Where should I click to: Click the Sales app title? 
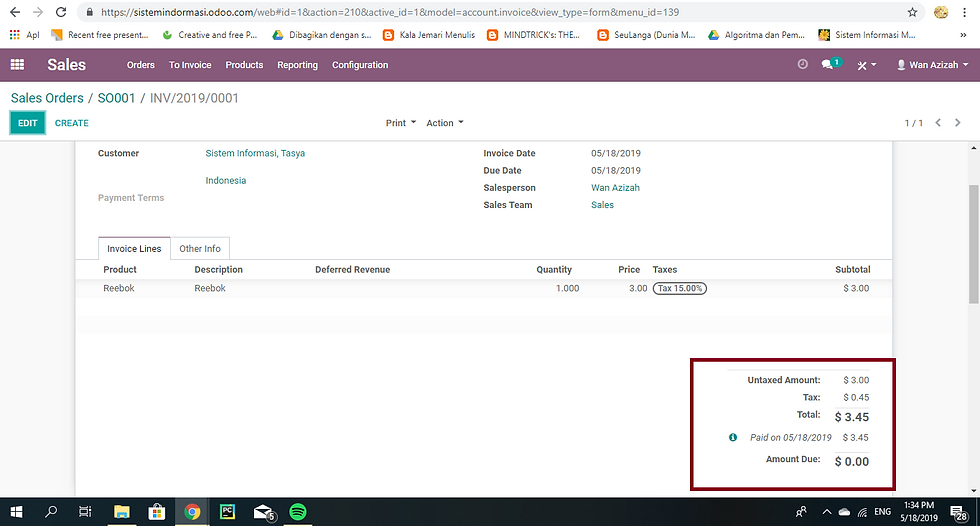click(x=66, y=64)
